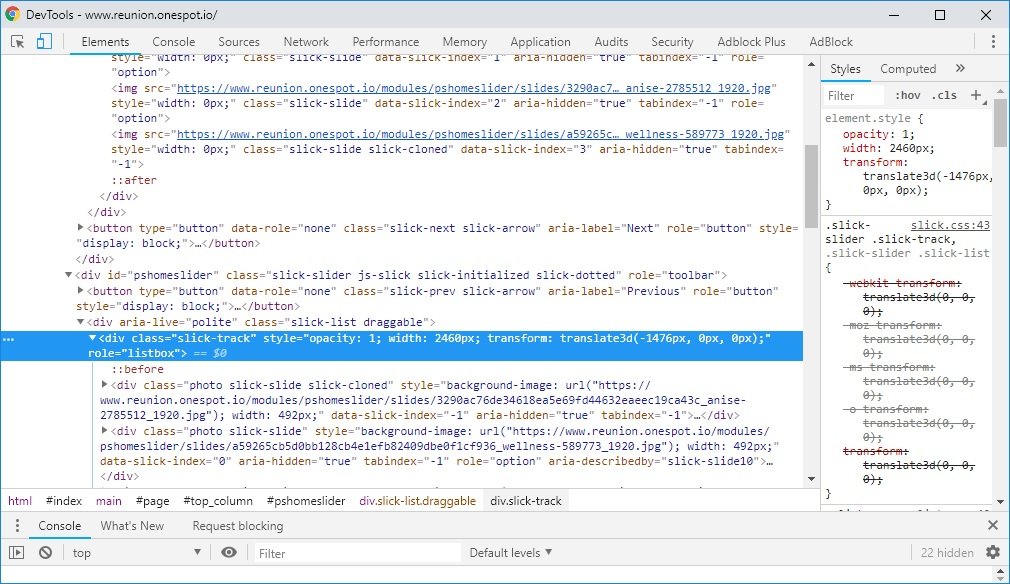Expand the photo slick-slide index 0 div

(104, 430)
